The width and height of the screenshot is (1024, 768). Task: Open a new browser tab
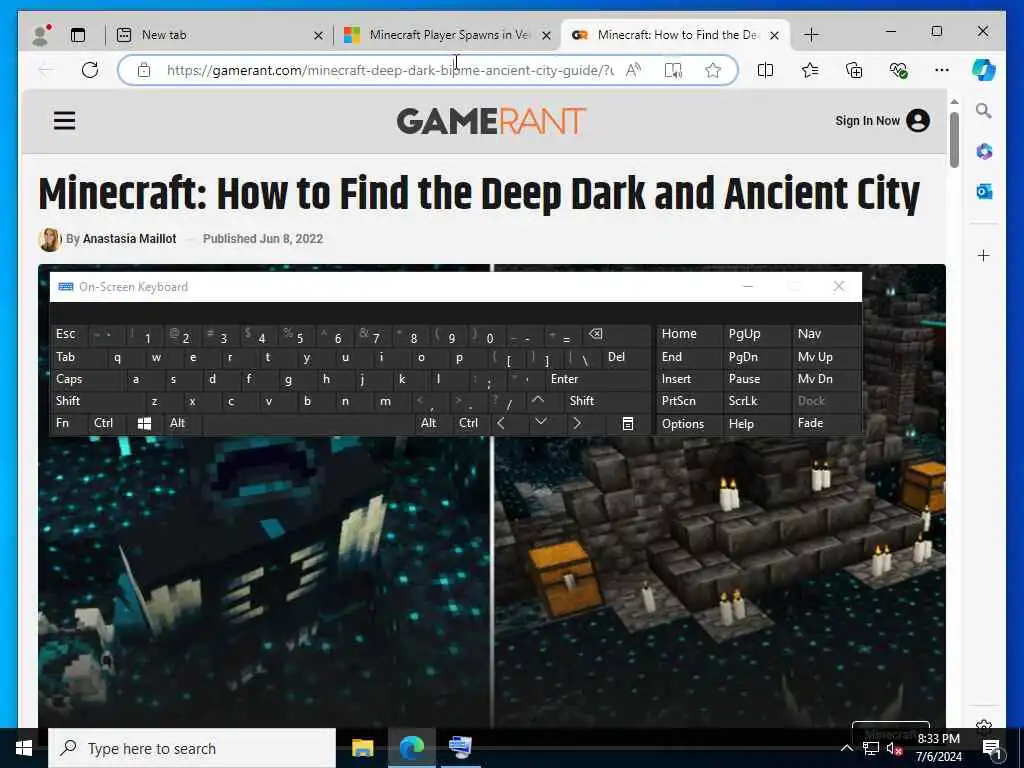(811, 35)
